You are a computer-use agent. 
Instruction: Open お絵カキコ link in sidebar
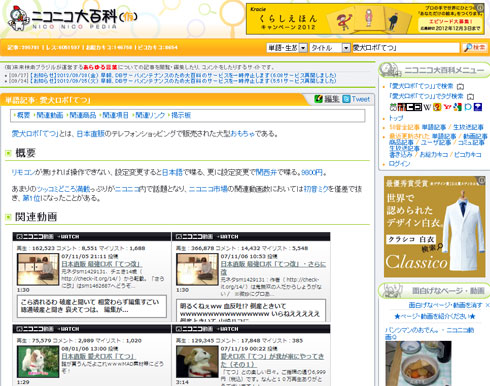(x=434, y=155)
